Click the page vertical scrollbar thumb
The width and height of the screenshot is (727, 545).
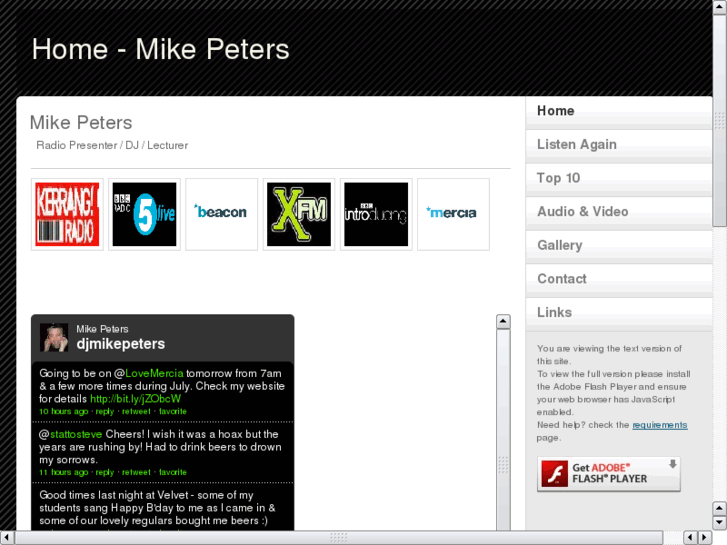click(720, 121)
